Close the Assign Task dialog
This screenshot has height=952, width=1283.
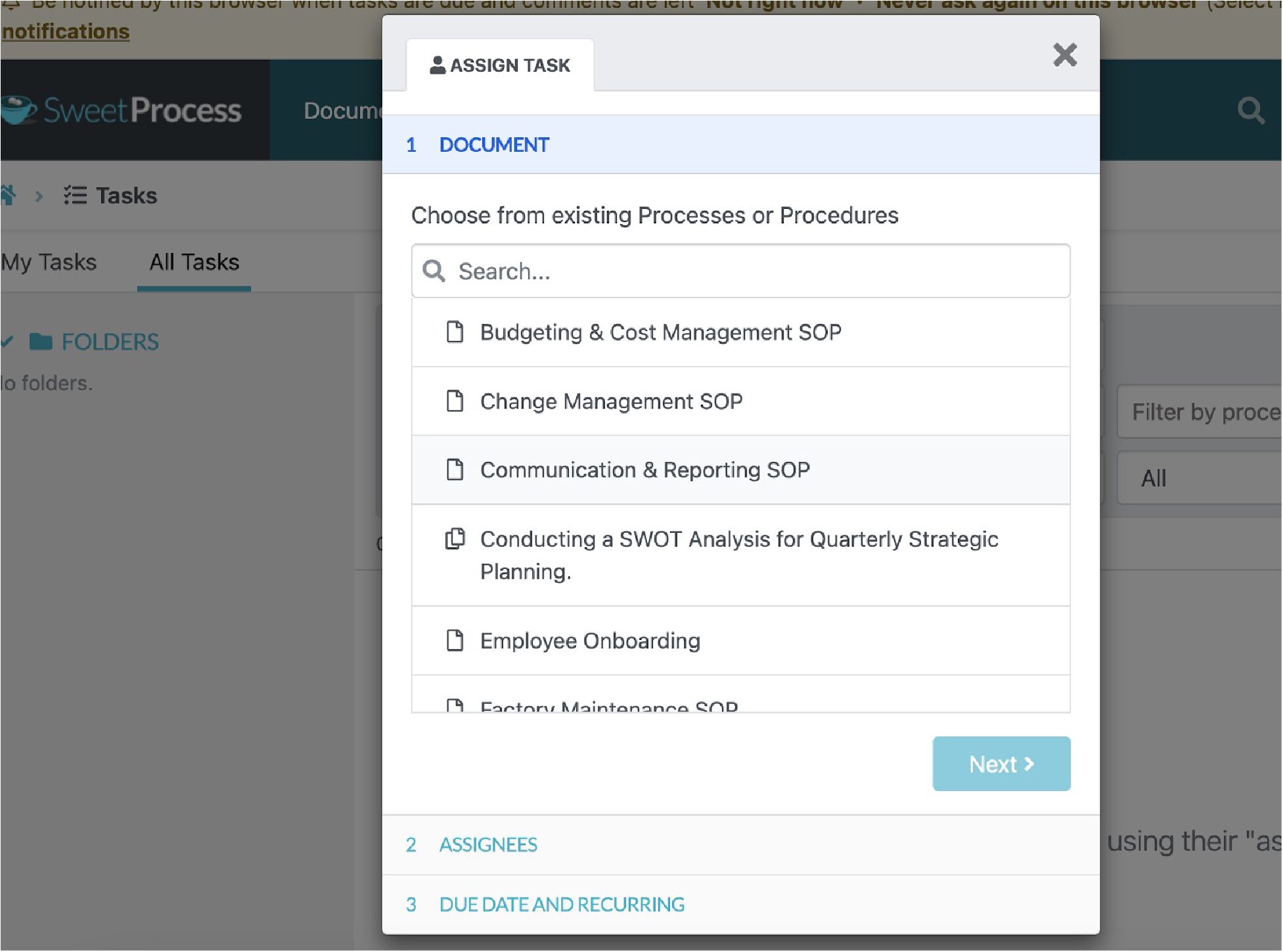[1065, 55]
